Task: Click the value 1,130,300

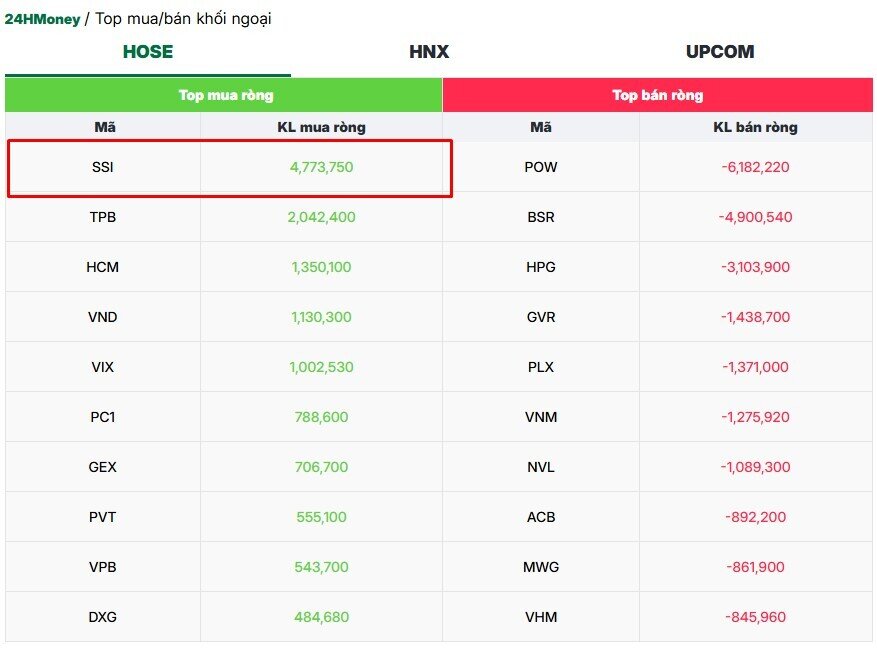Action: tap(322, 317)
